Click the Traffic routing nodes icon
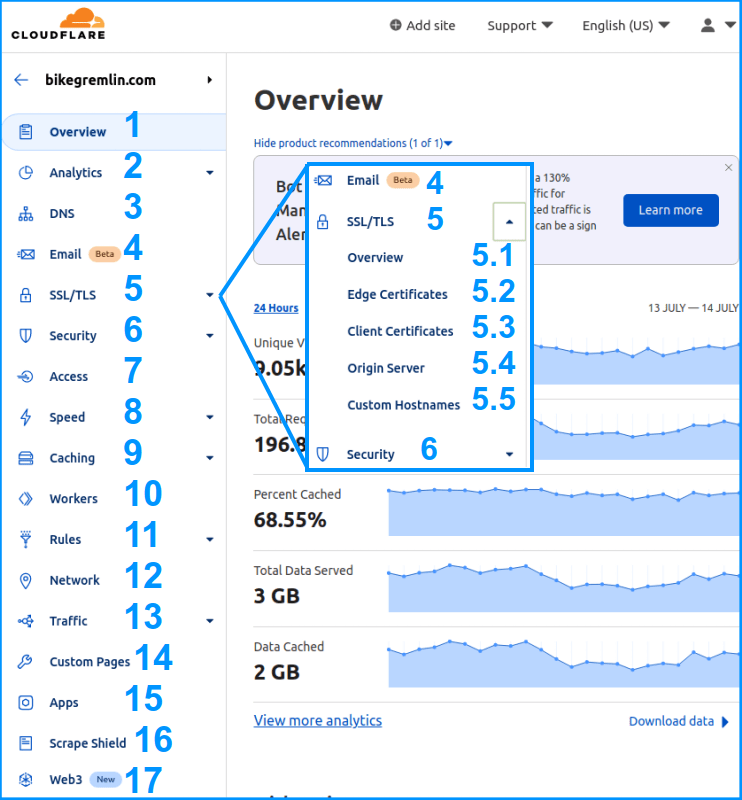 tap(26, 621)
